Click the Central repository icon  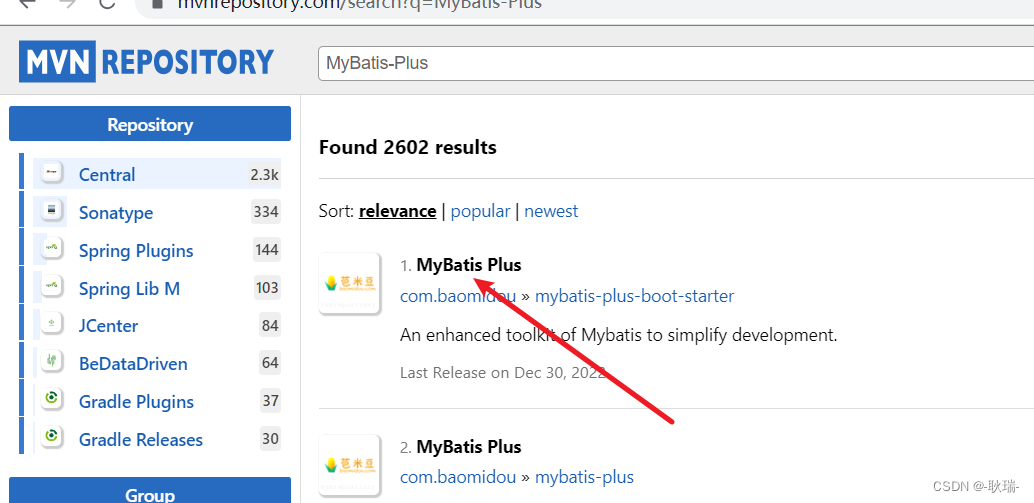(x=51, y=173)
